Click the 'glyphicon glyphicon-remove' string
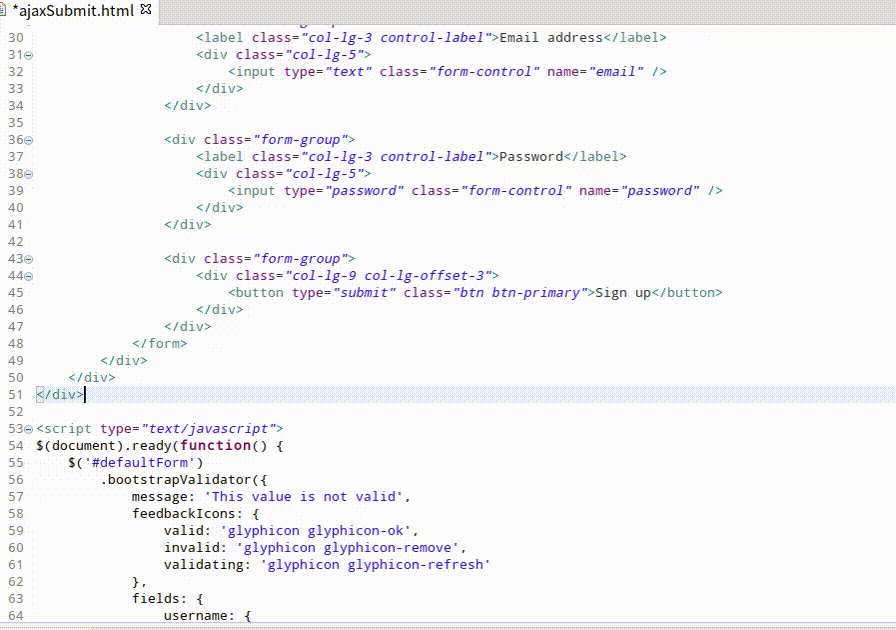Screen dimensions: 896x630 coord(347,548)
